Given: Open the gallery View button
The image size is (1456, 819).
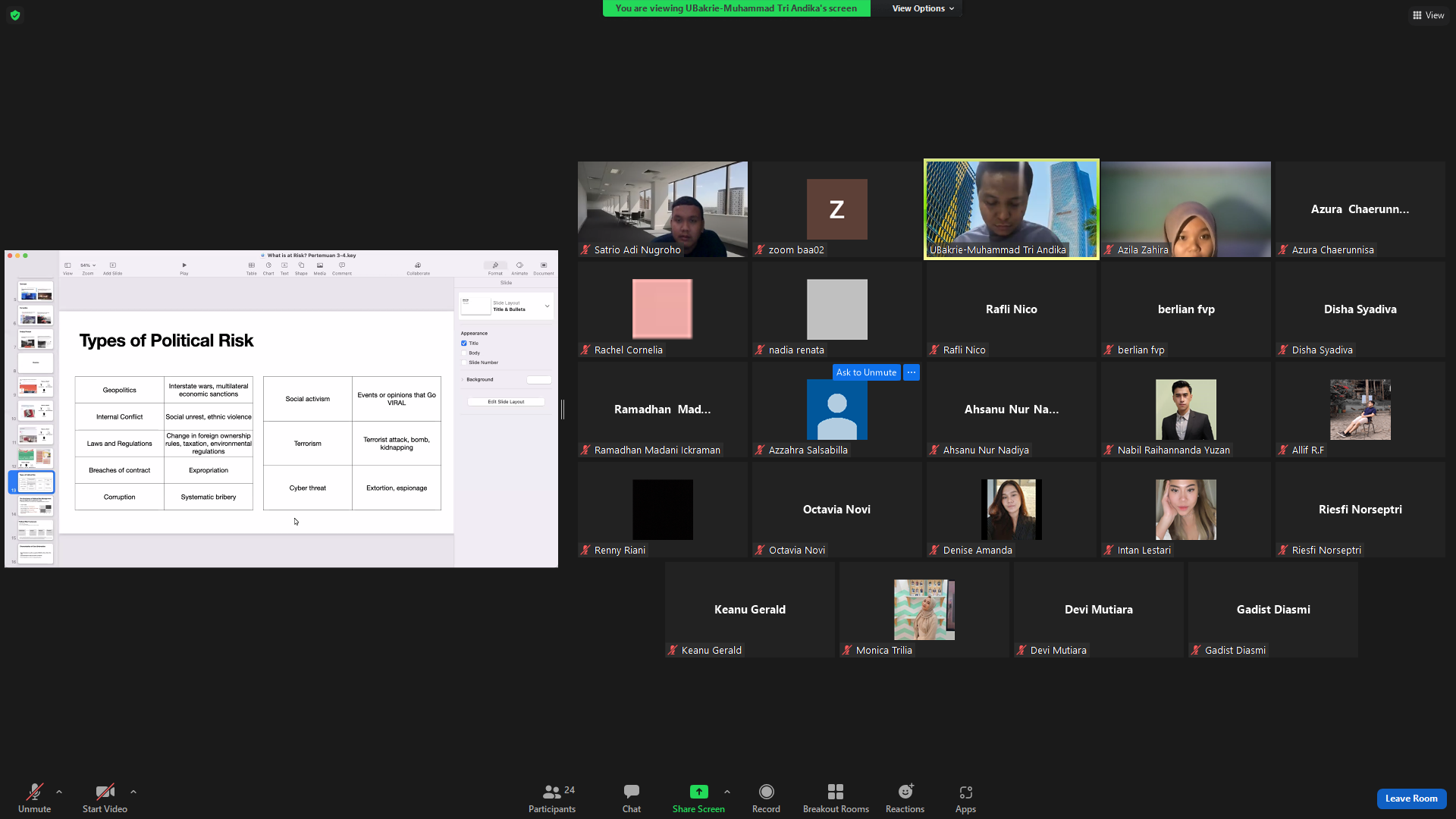Looking at the screenshot, I should (x=1428, y=15).
